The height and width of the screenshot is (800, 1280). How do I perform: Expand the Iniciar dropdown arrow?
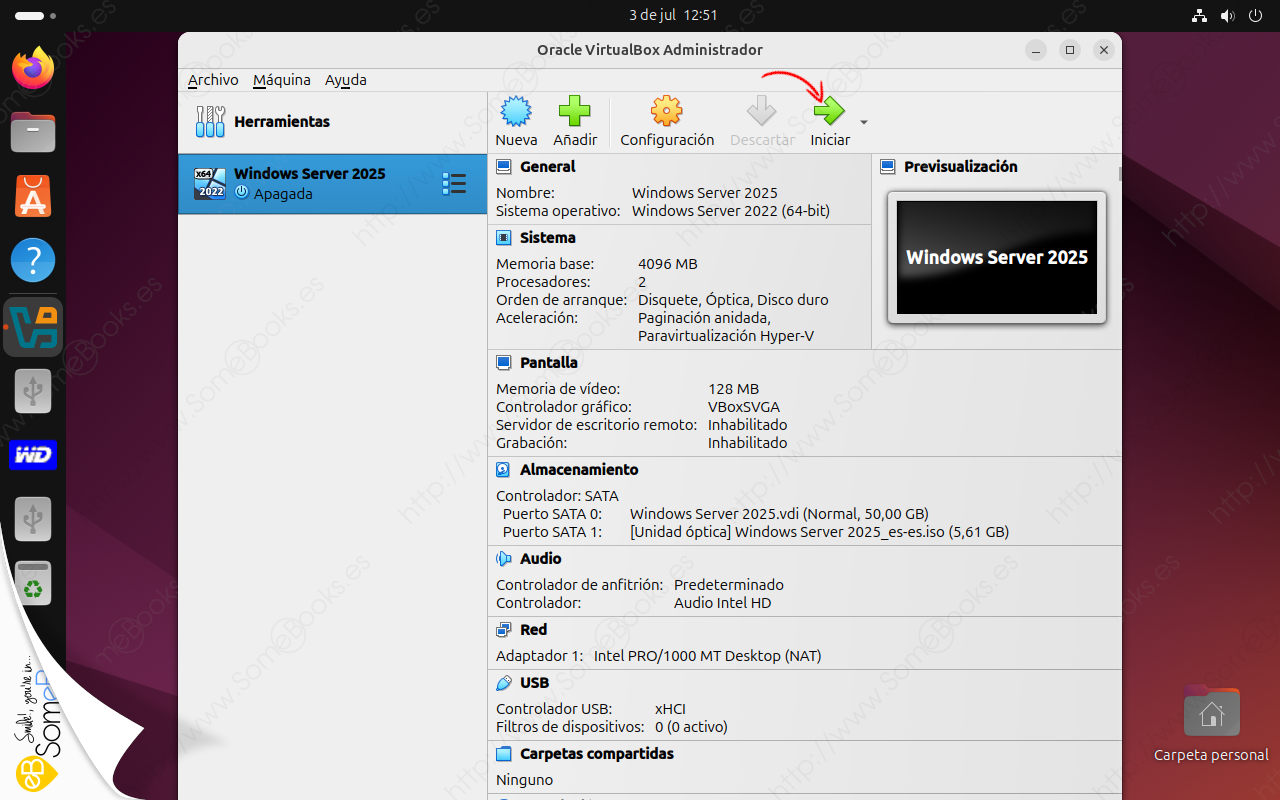pos(864,123)
